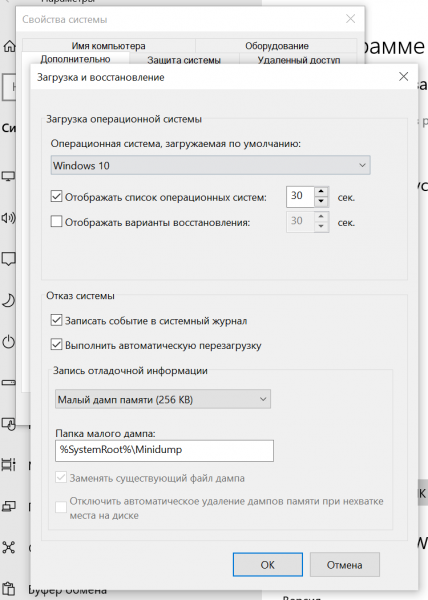Open Notifications speech bubble icon in sidebar
Viewport: 428px width, 600px height.
tap(8, 259)
